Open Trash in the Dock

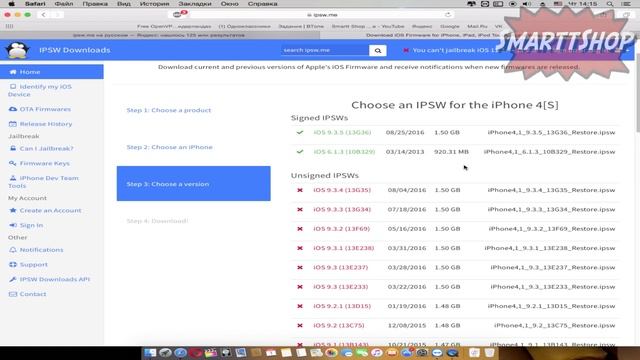(x=489, y=353)
